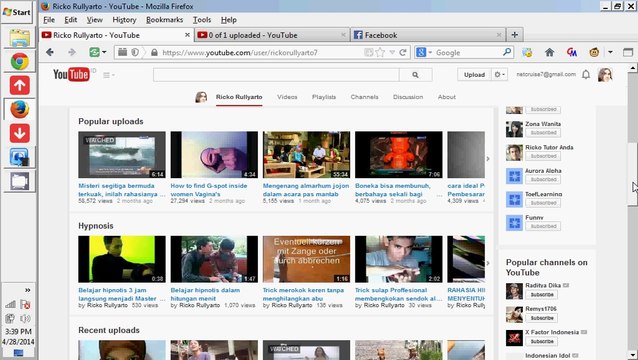
Task: Open the File menu
Action: [x=49, y=20]
